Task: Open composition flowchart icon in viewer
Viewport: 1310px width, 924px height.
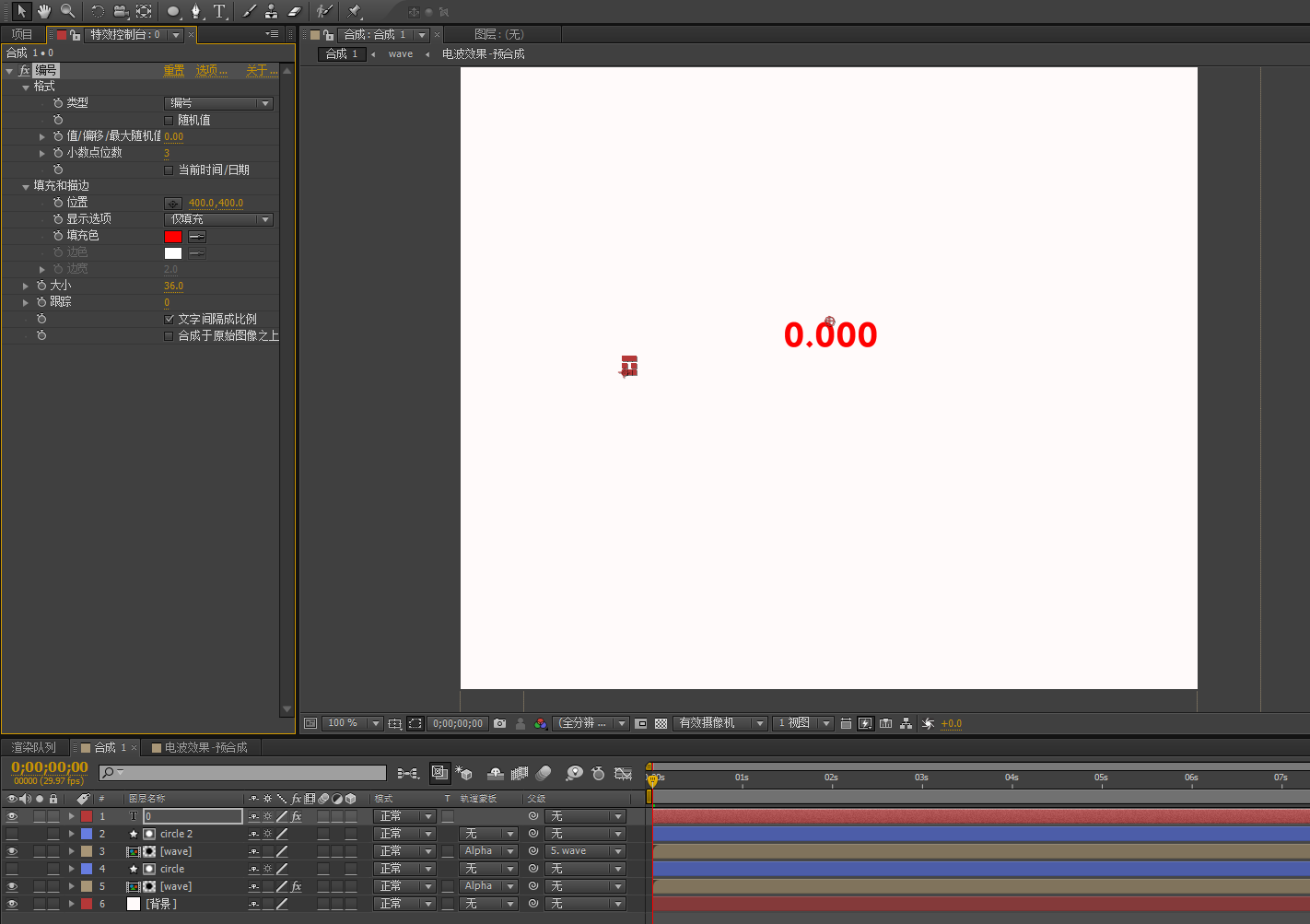Action: 906,723
